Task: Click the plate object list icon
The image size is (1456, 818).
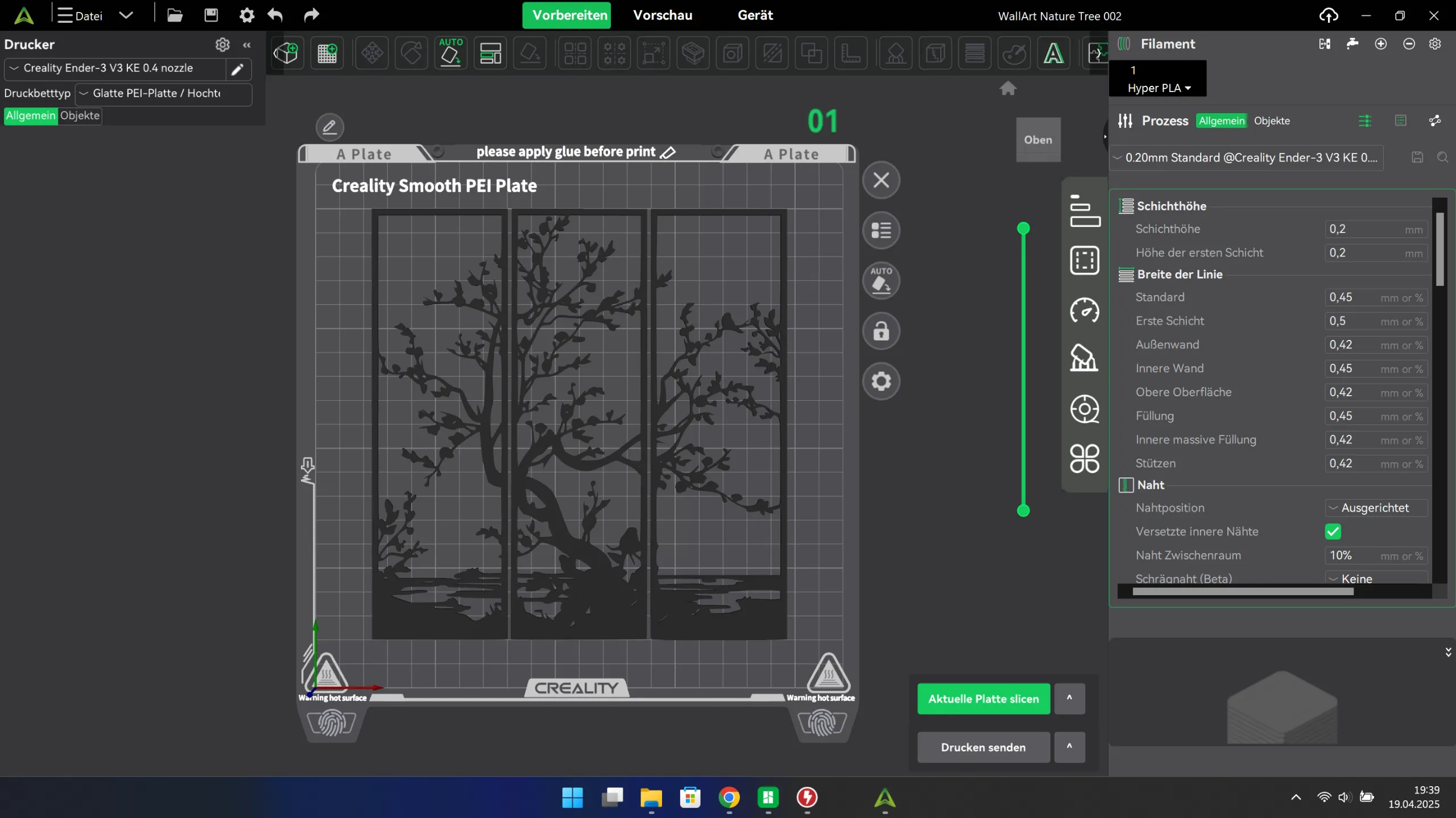Action: (x=881, y=230)
